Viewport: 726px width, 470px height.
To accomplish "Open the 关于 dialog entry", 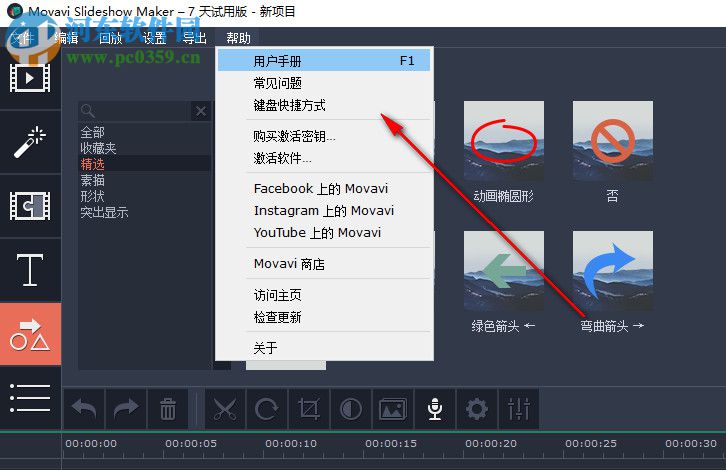I will [324, 348].
